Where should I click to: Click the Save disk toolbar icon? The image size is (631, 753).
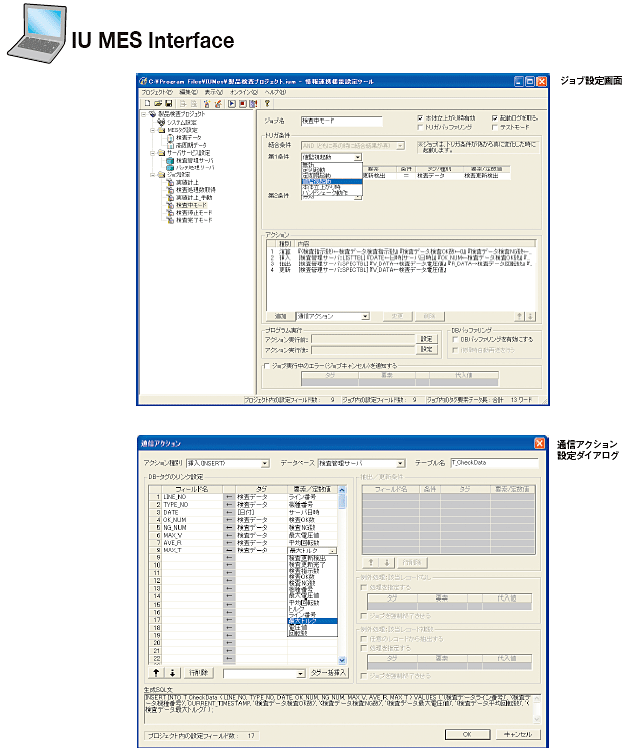[x=169, y=103]
